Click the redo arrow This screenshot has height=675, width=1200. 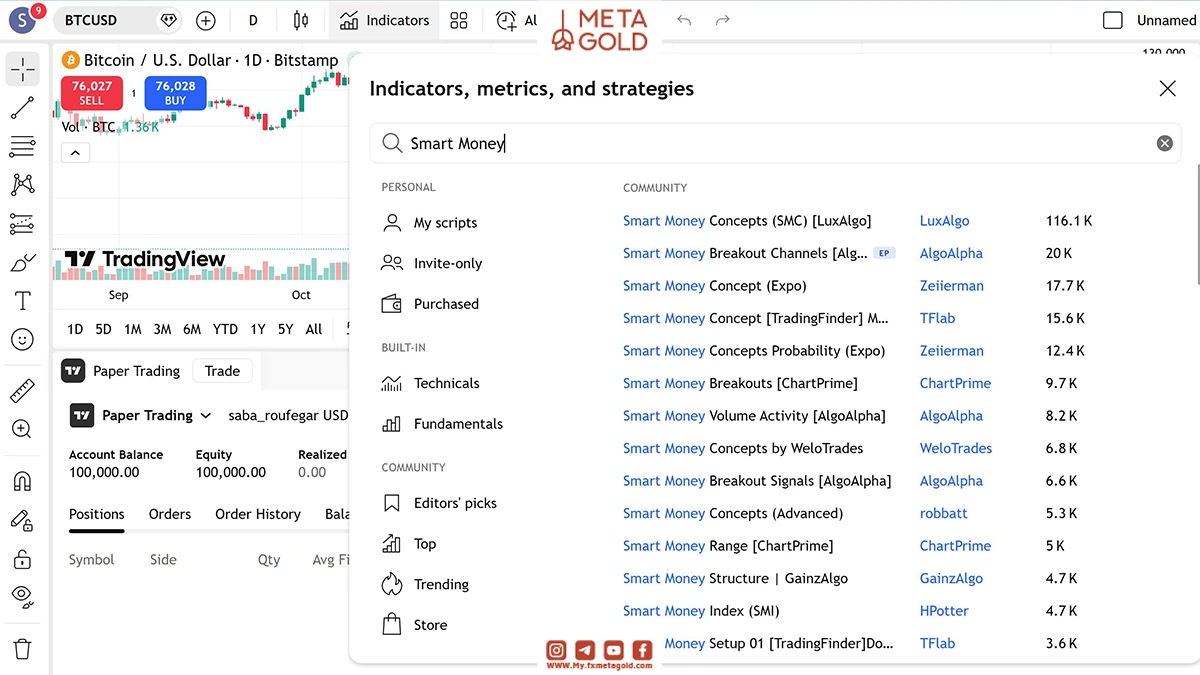(723, 20)
